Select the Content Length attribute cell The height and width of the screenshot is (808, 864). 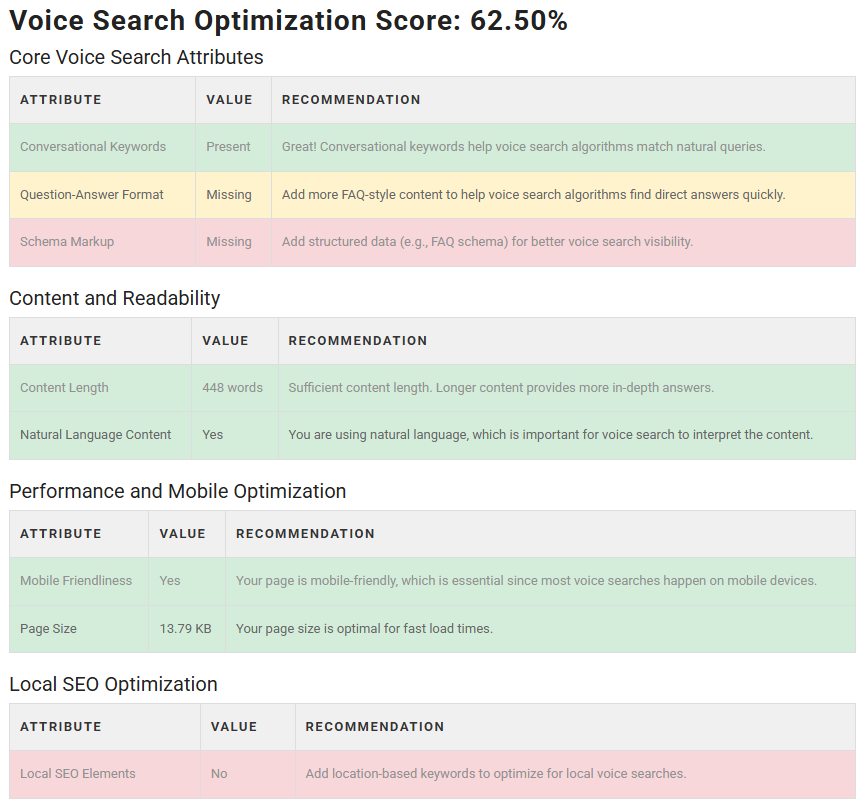click(64, 388)
